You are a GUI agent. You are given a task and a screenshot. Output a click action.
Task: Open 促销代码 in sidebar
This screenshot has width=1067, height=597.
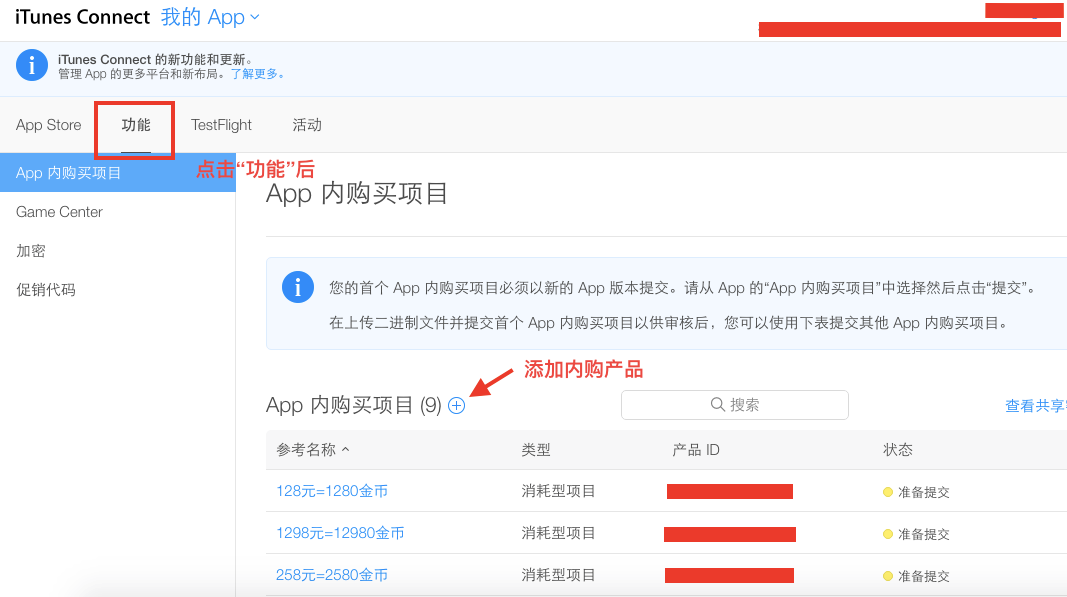pos(46,290)
